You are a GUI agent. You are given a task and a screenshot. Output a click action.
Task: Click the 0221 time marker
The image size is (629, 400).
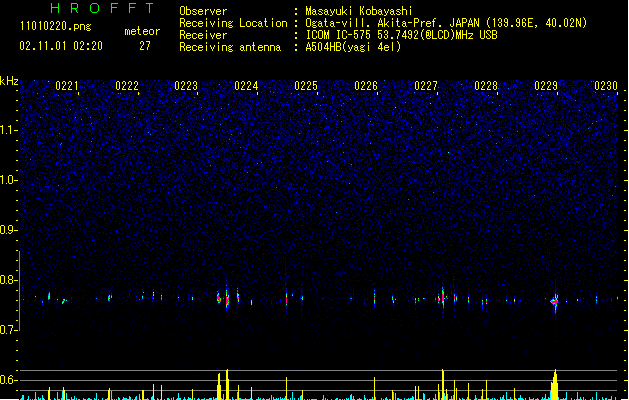pyautogui.click(x=67, y=86)
